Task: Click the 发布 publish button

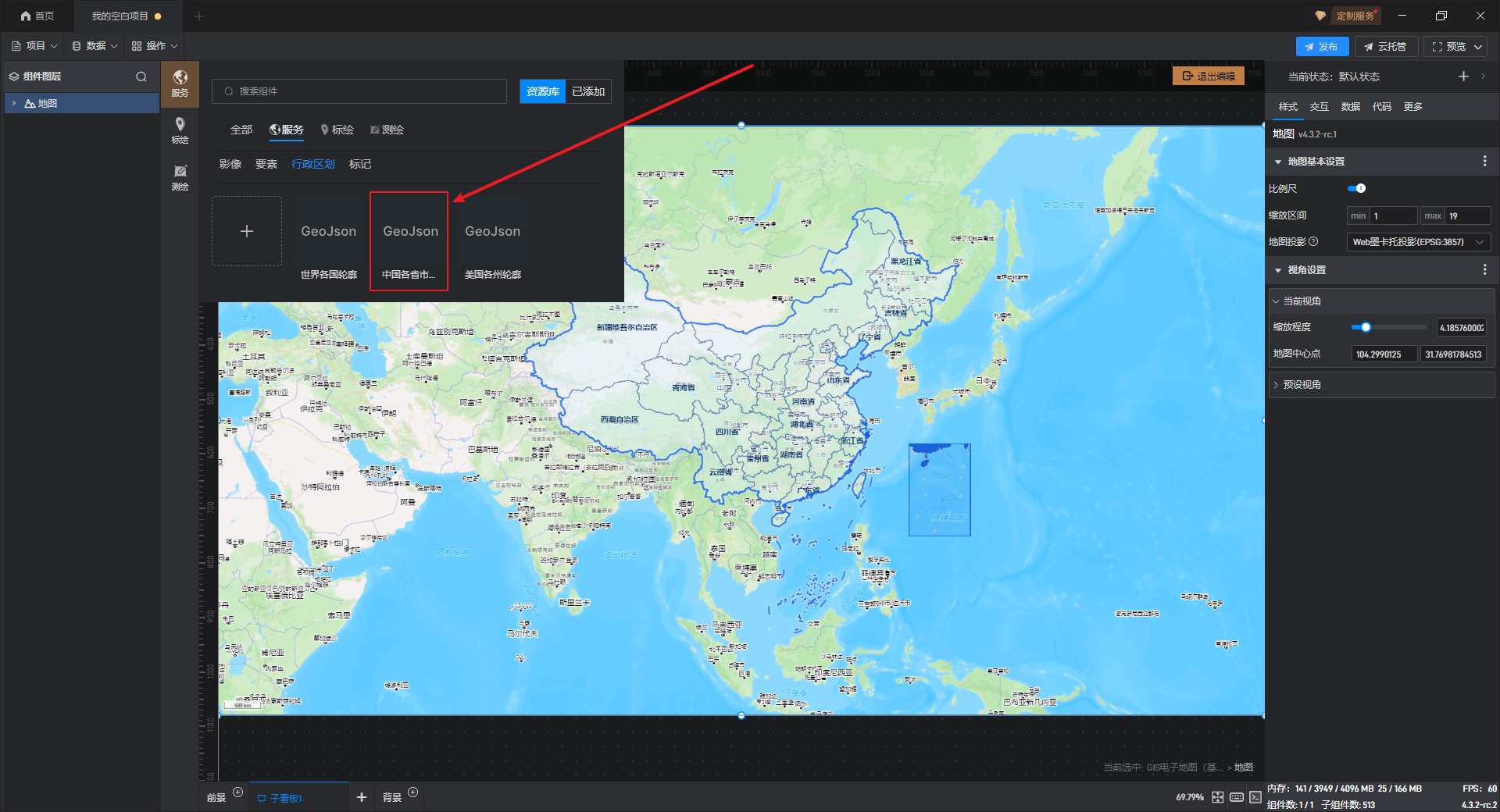Action: point(1322,47)
